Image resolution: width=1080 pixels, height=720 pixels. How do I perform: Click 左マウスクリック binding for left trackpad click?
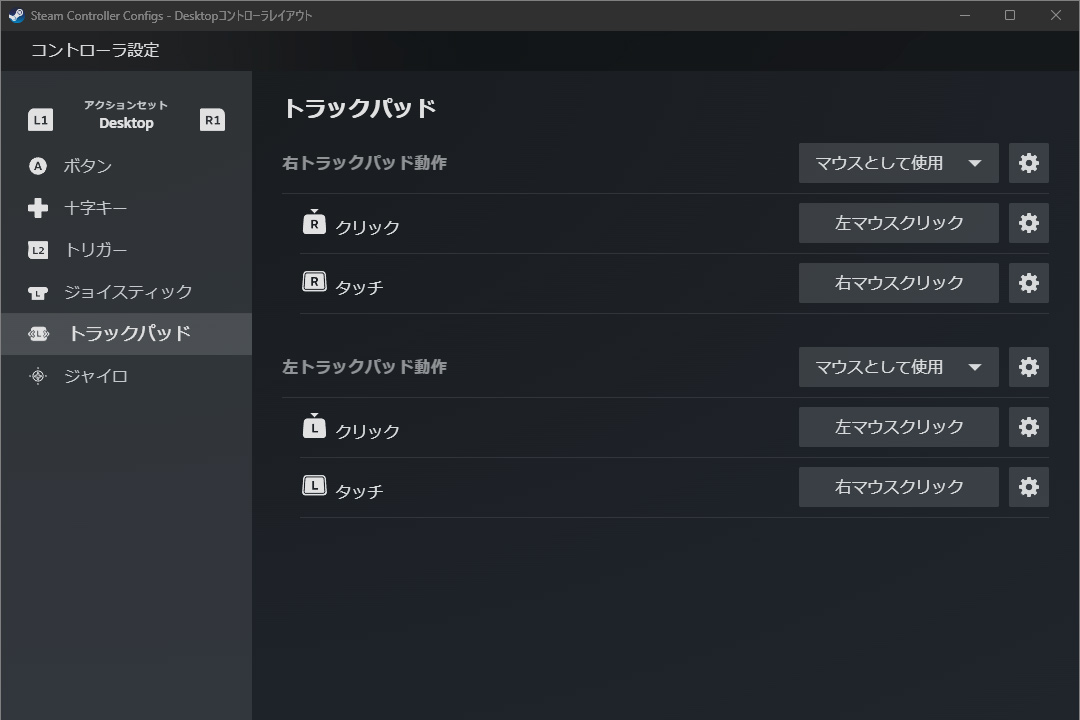tap(898, 427)
